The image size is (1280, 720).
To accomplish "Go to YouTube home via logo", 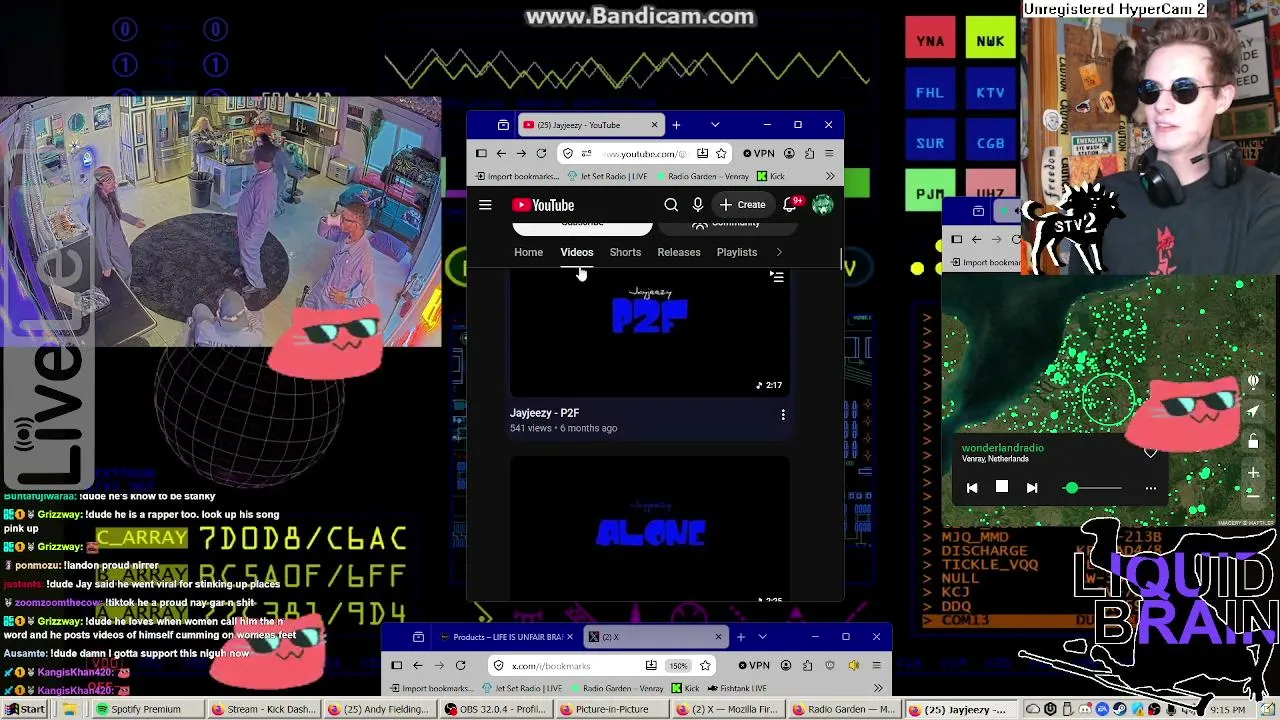I will pos(543,205).
